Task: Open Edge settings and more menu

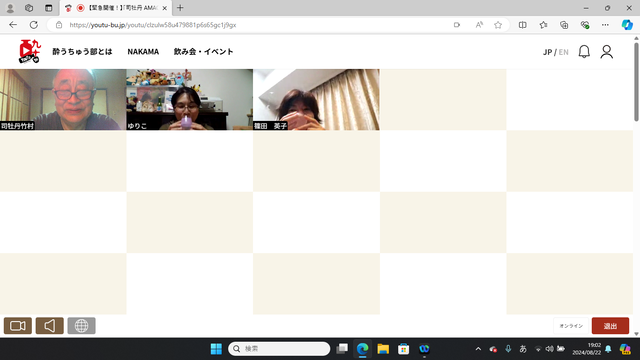Action: click(x=605, y=25)
